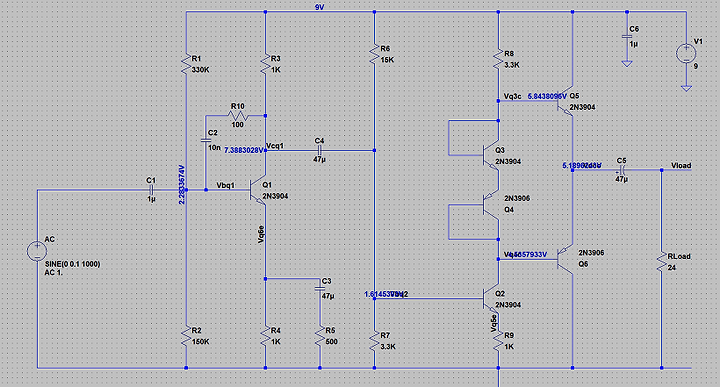
Task: Click the Vq5e vertical net label
Action: click(x=494, y=323)
